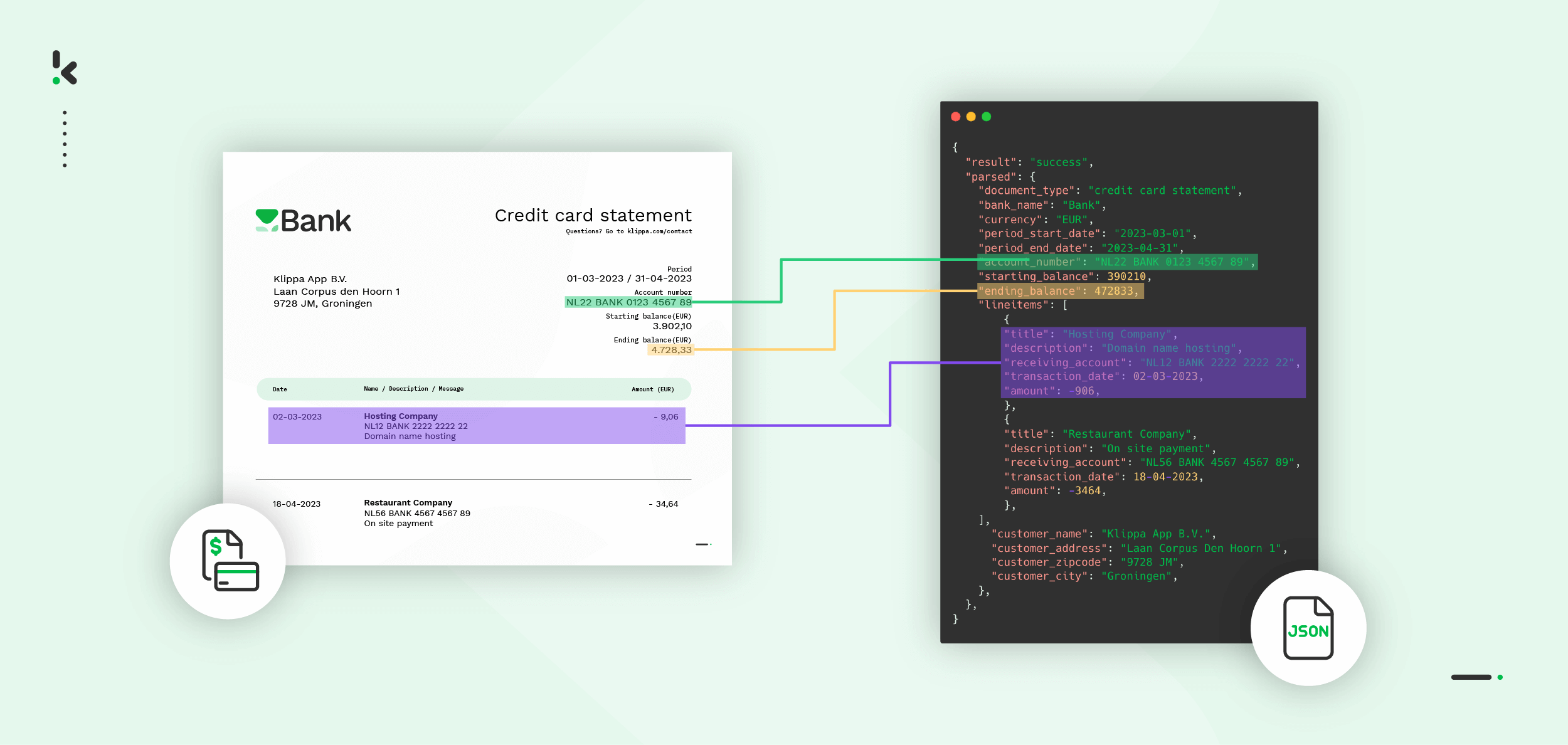Click the address line Laan Corpus den Hoorn 1

pyautogui.click(x=336, y=292)
